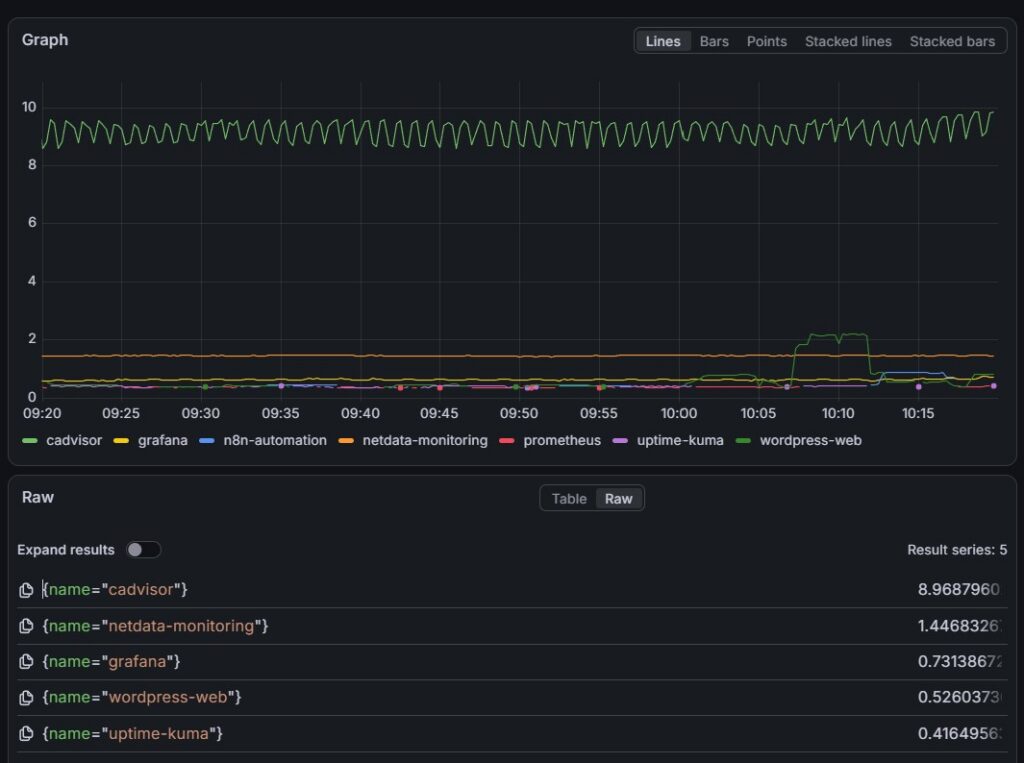
Task: Click the netdata value 1.4468326
Action: 959,626
